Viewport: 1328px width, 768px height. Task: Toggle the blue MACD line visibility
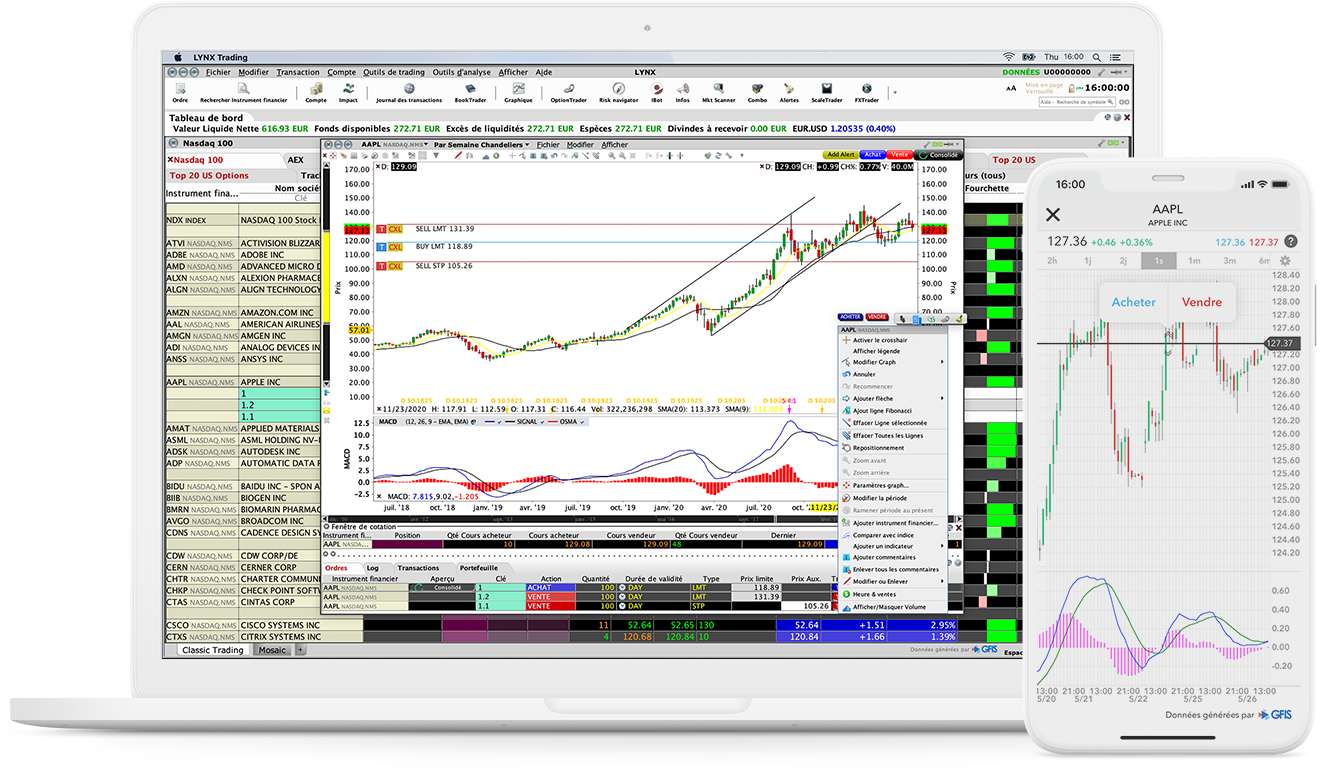[499, 422]
